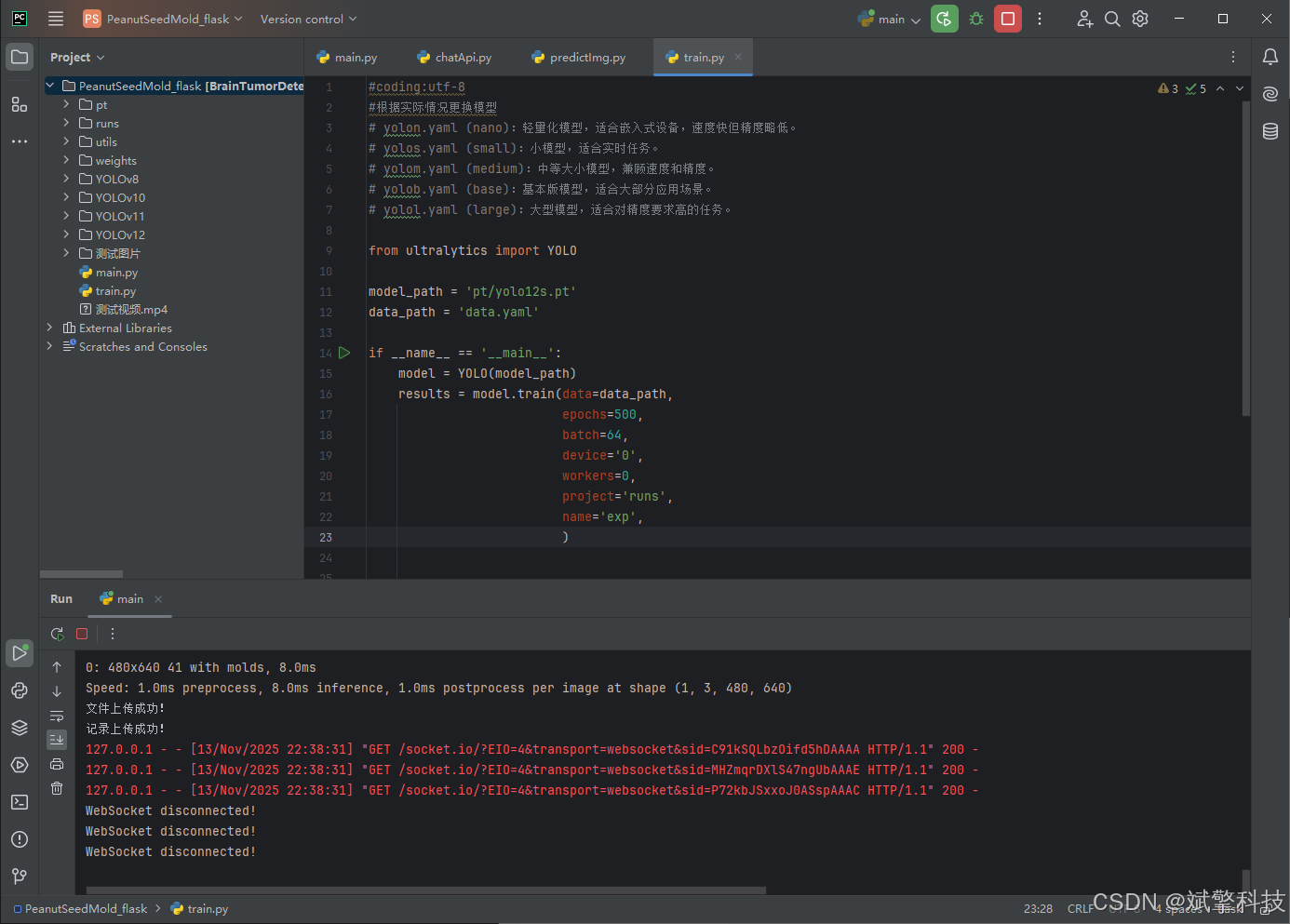Toggle the Run tool window button
Image resolution: width=1290 pixels, height=924 pixels.
tap(20, 653)
